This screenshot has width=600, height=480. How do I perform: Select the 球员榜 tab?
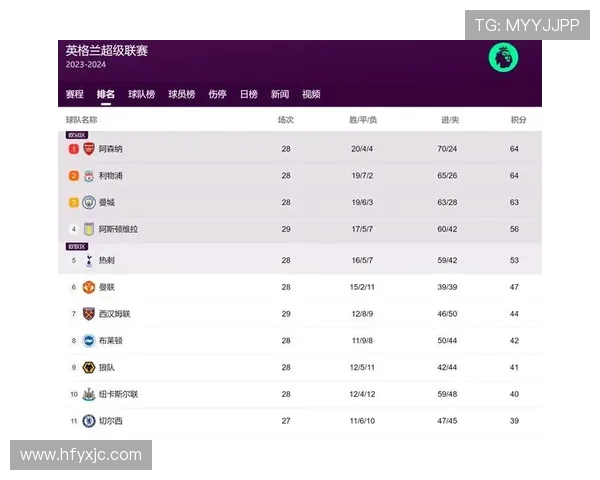181,94
